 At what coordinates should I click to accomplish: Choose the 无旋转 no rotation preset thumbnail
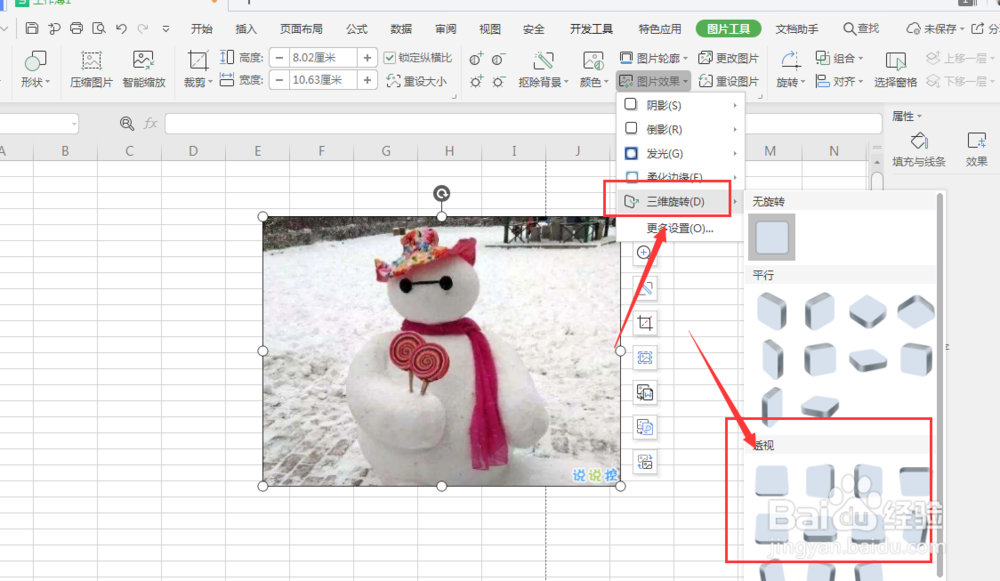[x=772, y=237]
